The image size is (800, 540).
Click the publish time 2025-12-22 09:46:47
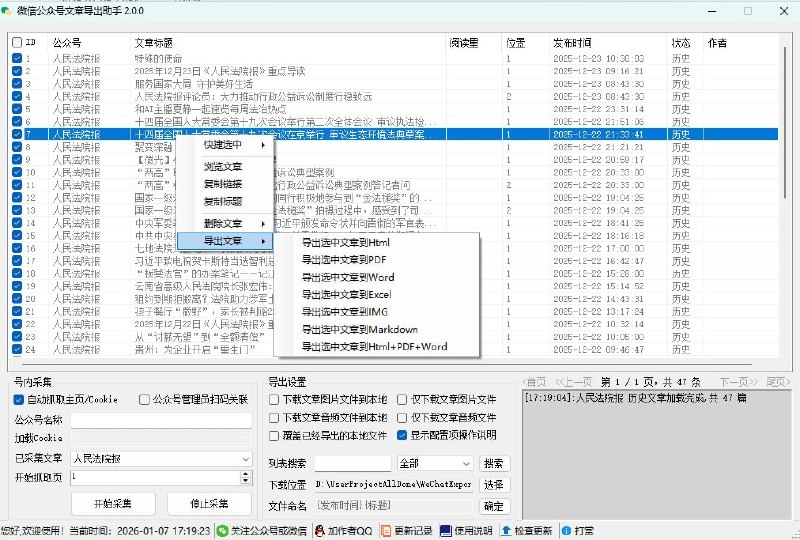pyautogui.click(x=598, y=350)
